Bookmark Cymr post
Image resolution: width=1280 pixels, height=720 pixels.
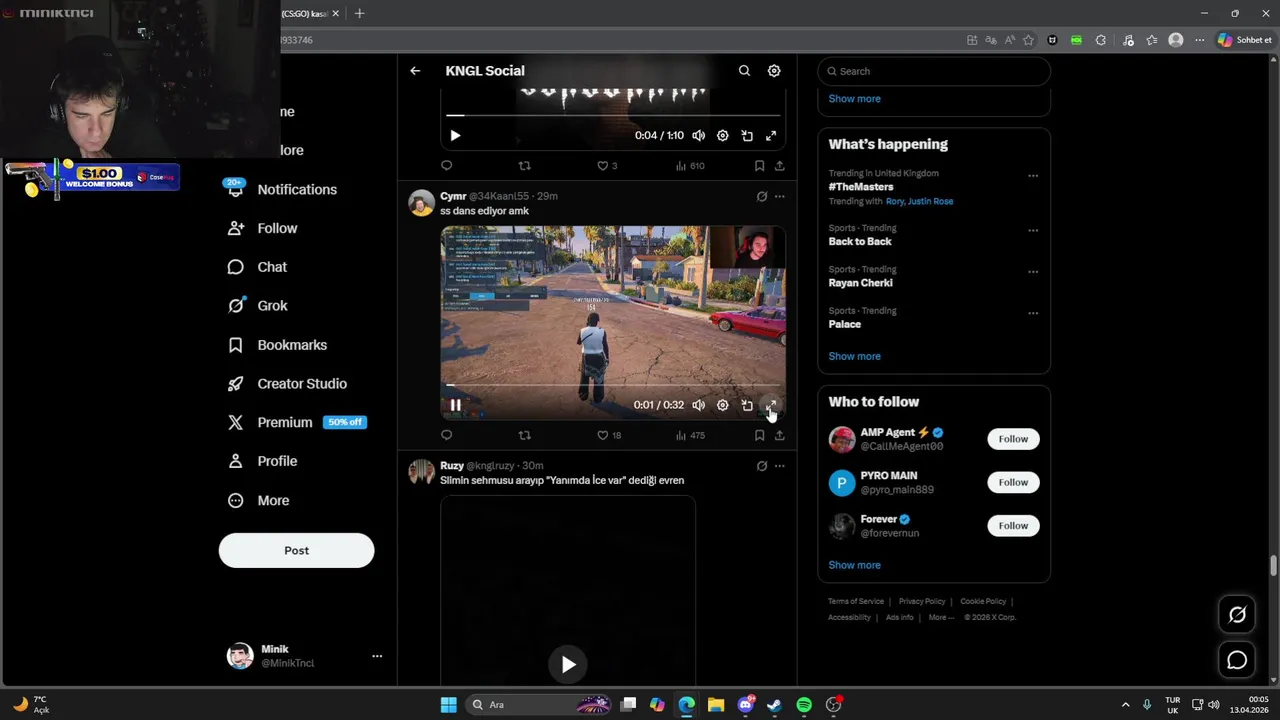tap(759, 435)
